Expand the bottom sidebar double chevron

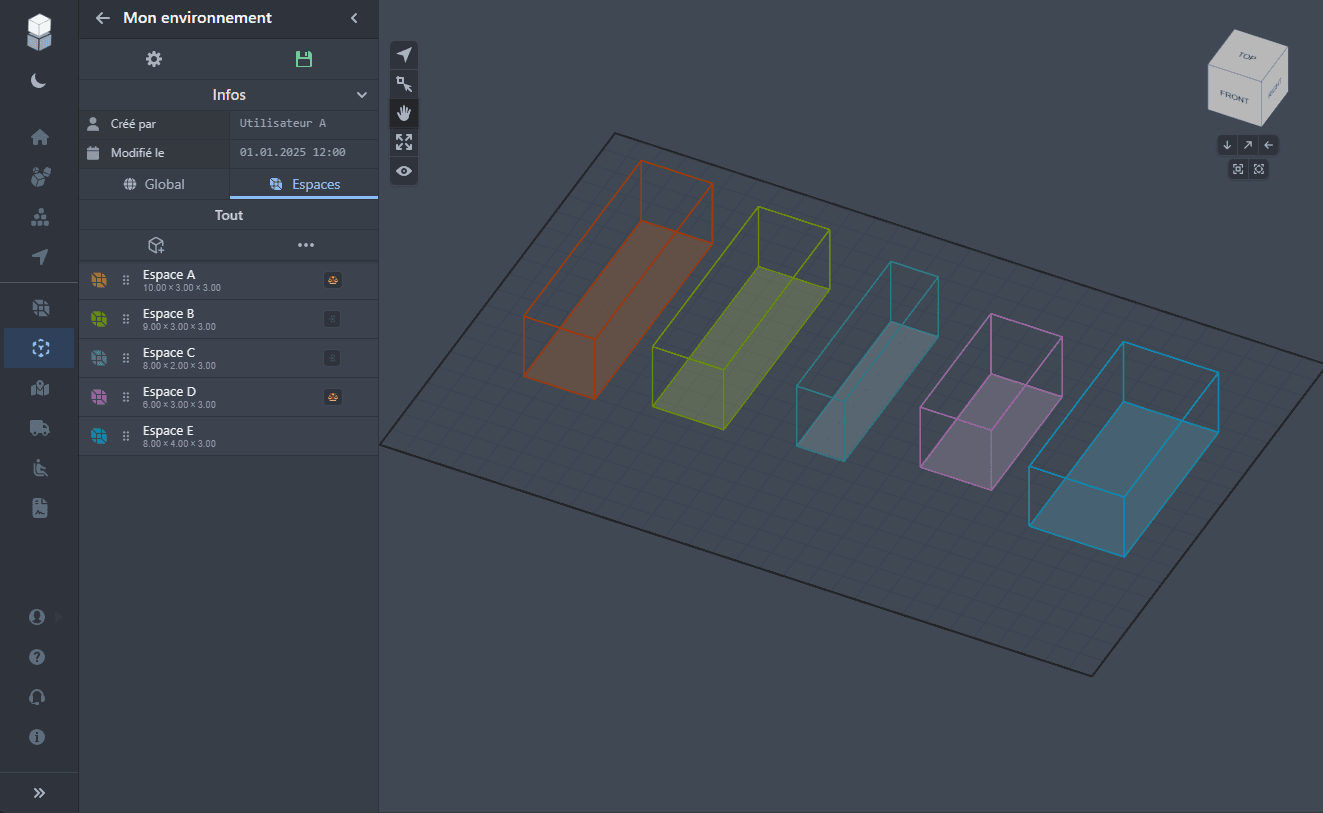[39, 793]
